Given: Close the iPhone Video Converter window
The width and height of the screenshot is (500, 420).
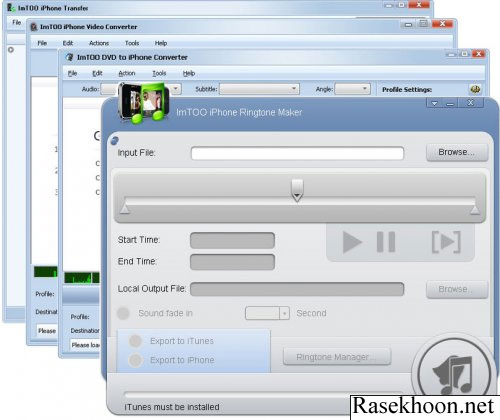Looking at the screenshot, I should 442,24.
